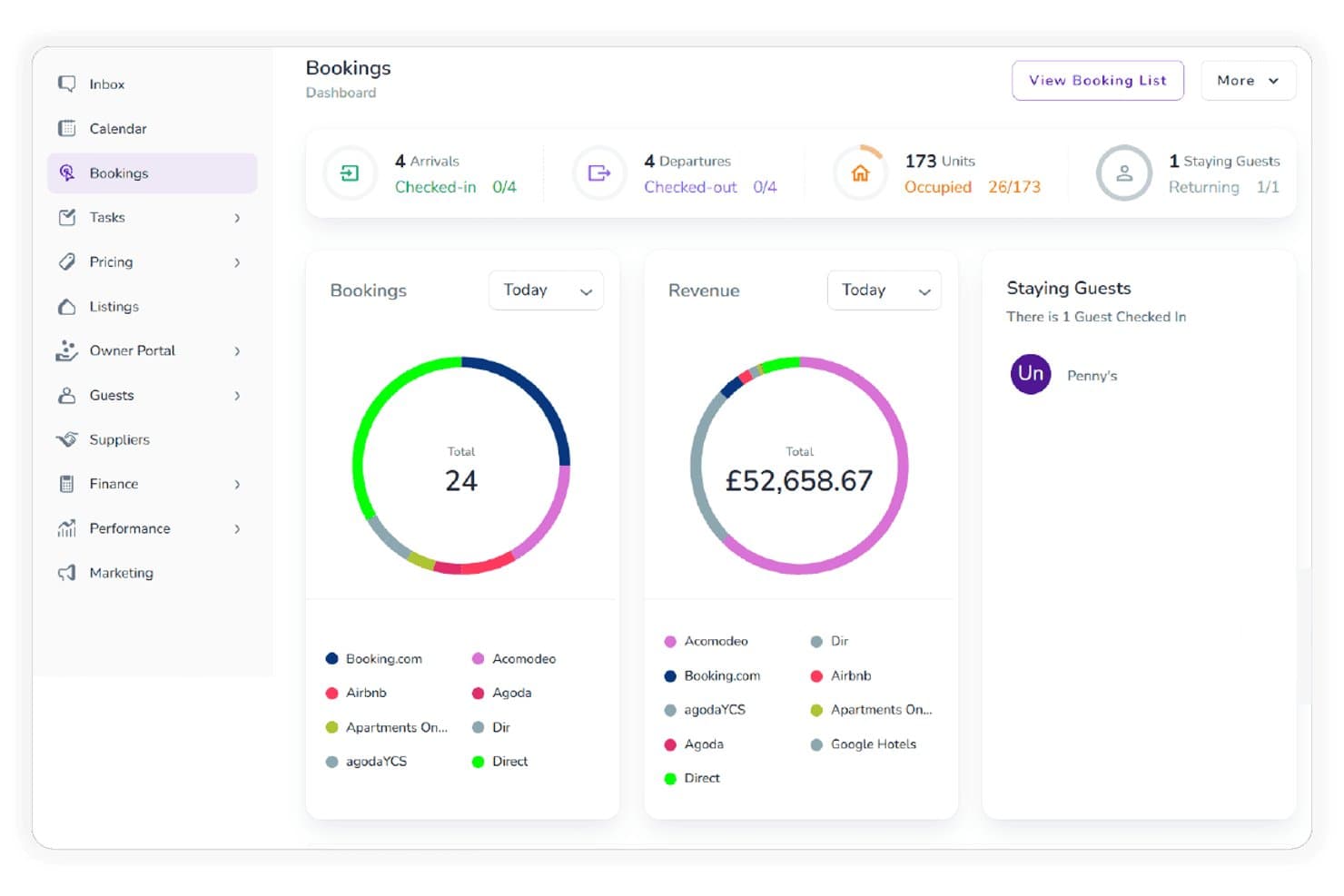The height and width of the screenshot is (896, 1344).
Task: Click the orange Units house icon
Action: click(860, 172)
